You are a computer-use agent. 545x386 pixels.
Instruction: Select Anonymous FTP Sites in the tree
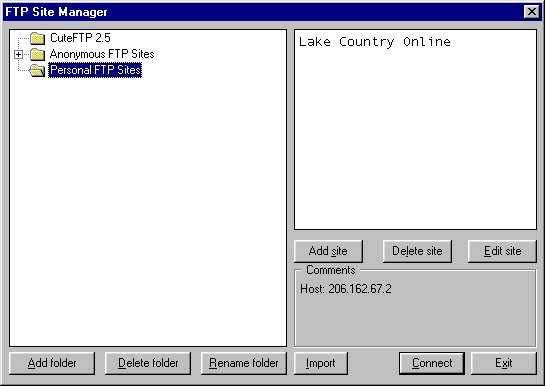(102, 54)
